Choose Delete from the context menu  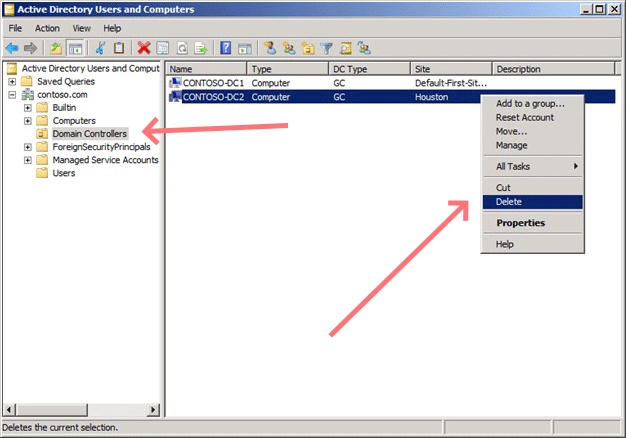(509, 201)
